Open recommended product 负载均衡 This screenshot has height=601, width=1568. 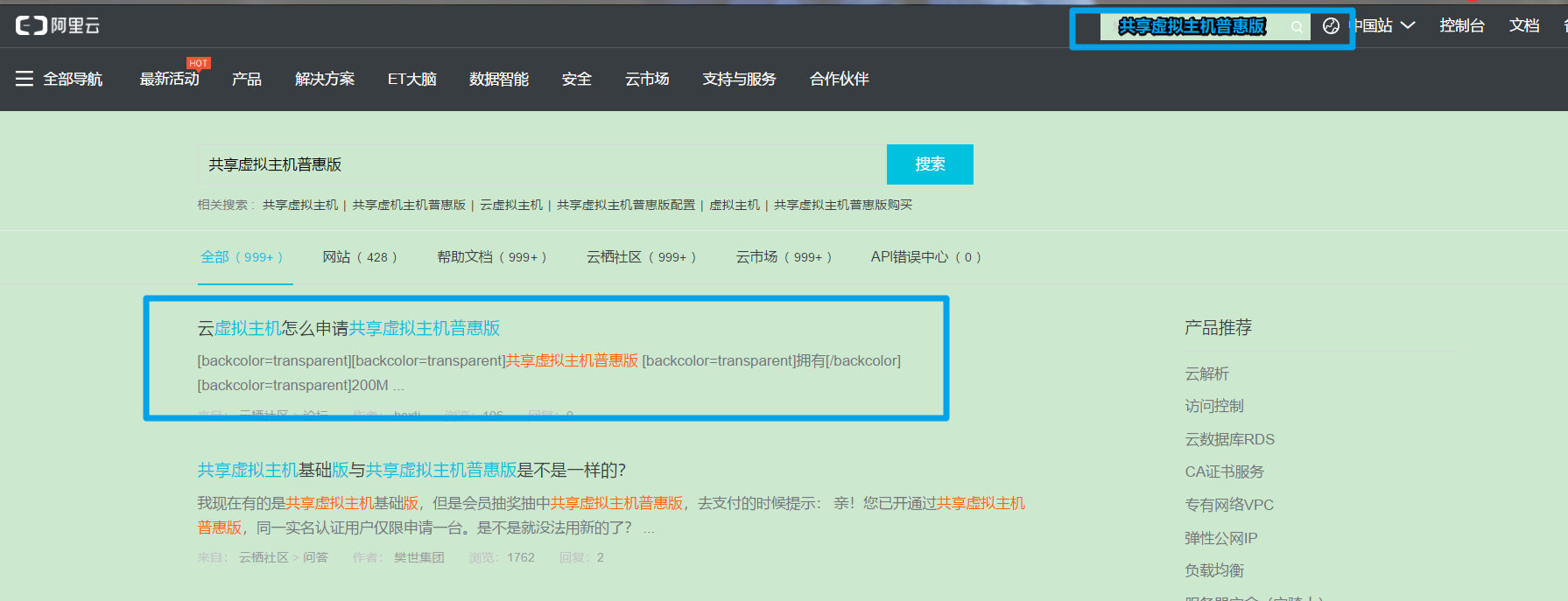pyautogui.click(x=1214, y=570)
